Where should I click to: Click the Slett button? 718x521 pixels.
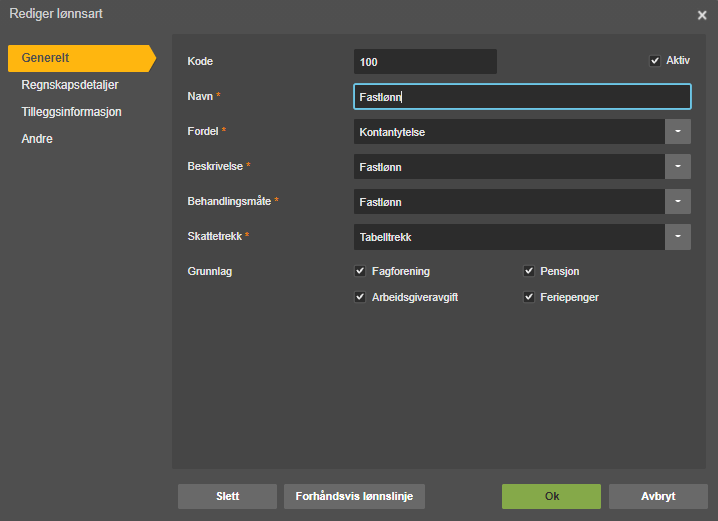point(228,496)
